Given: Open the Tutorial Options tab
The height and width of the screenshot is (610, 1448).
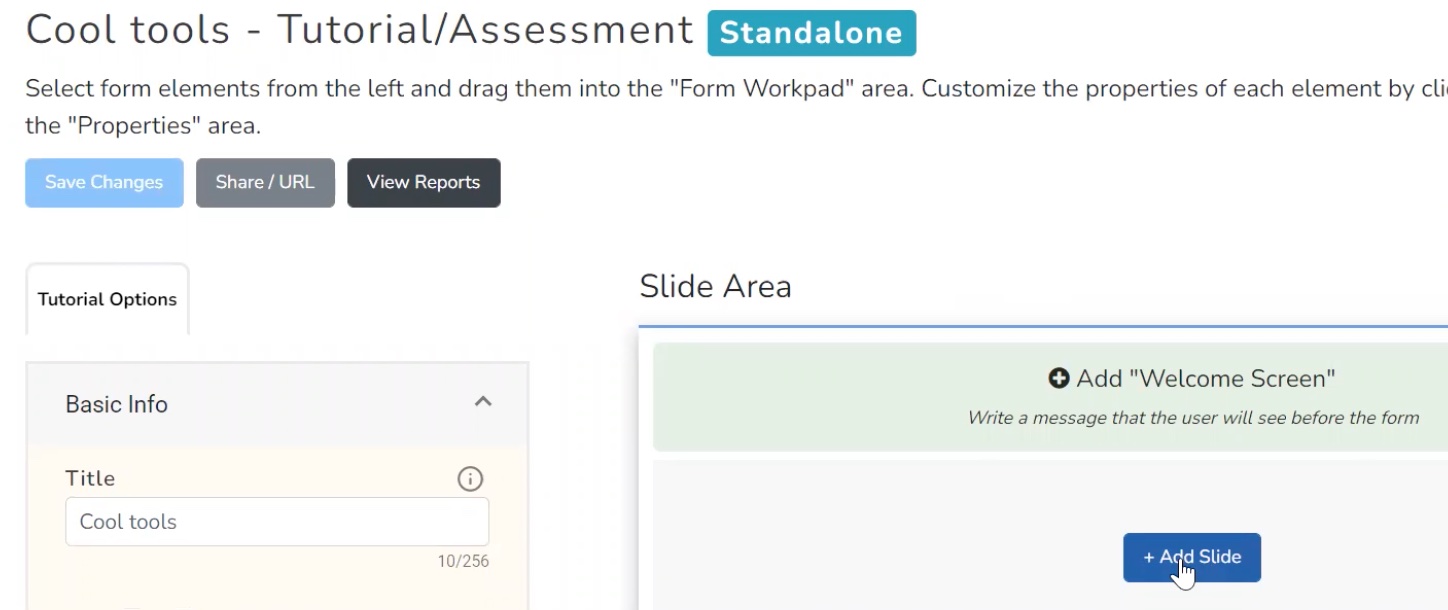Looking at the screenshot, I should [107, 299].
